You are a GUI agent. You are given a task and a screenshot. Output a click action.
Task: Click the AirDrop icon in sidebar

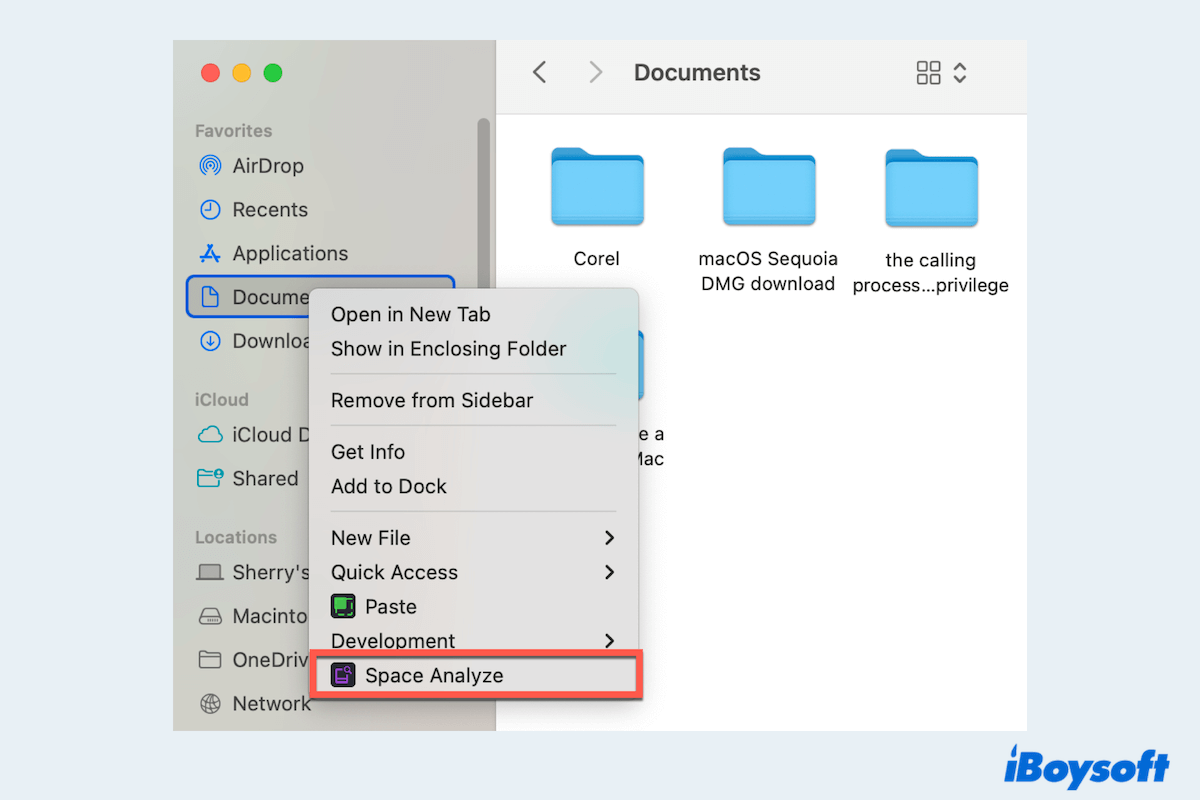210,166
